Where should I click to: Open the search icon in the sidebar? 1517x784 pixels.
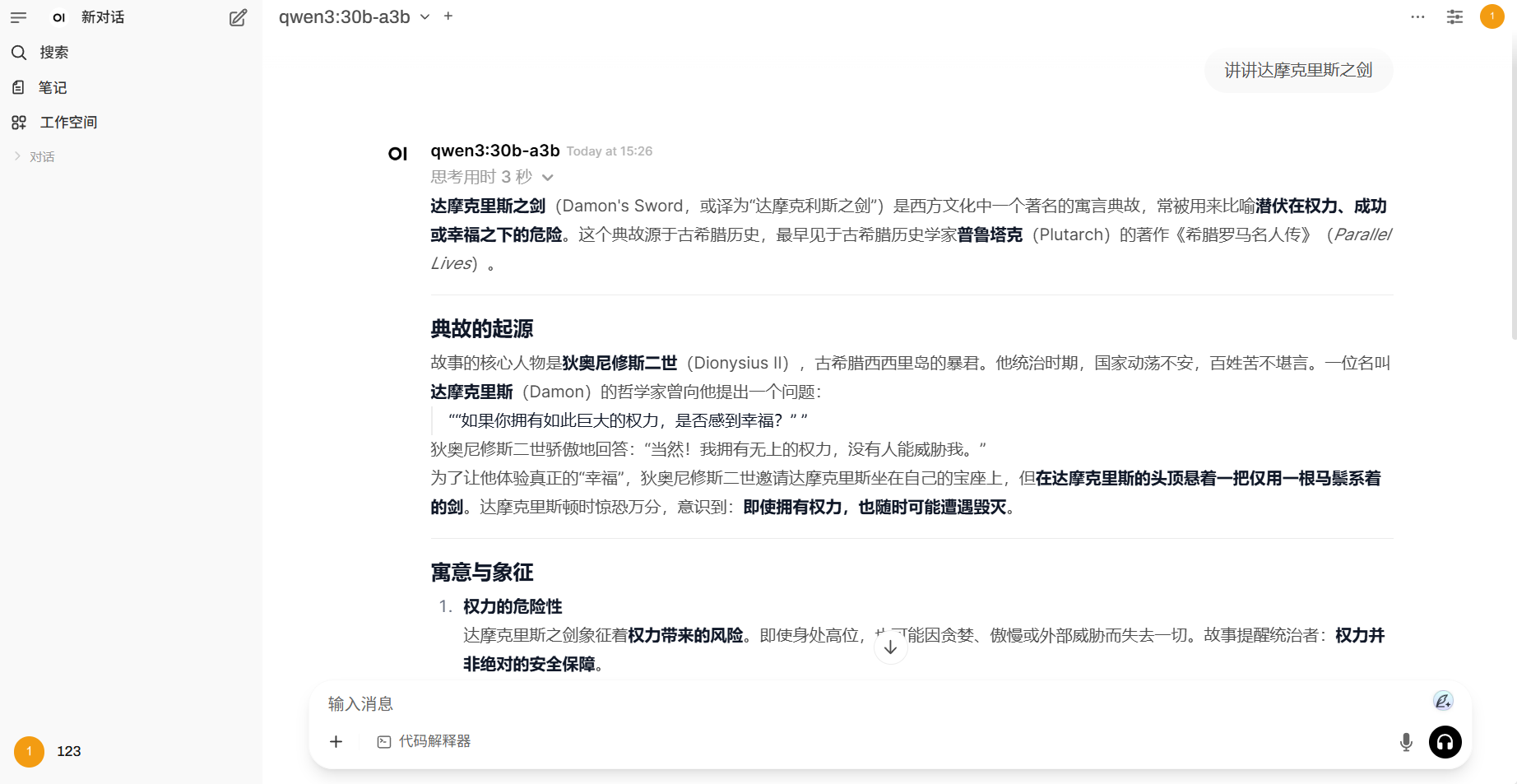point(19,53)
